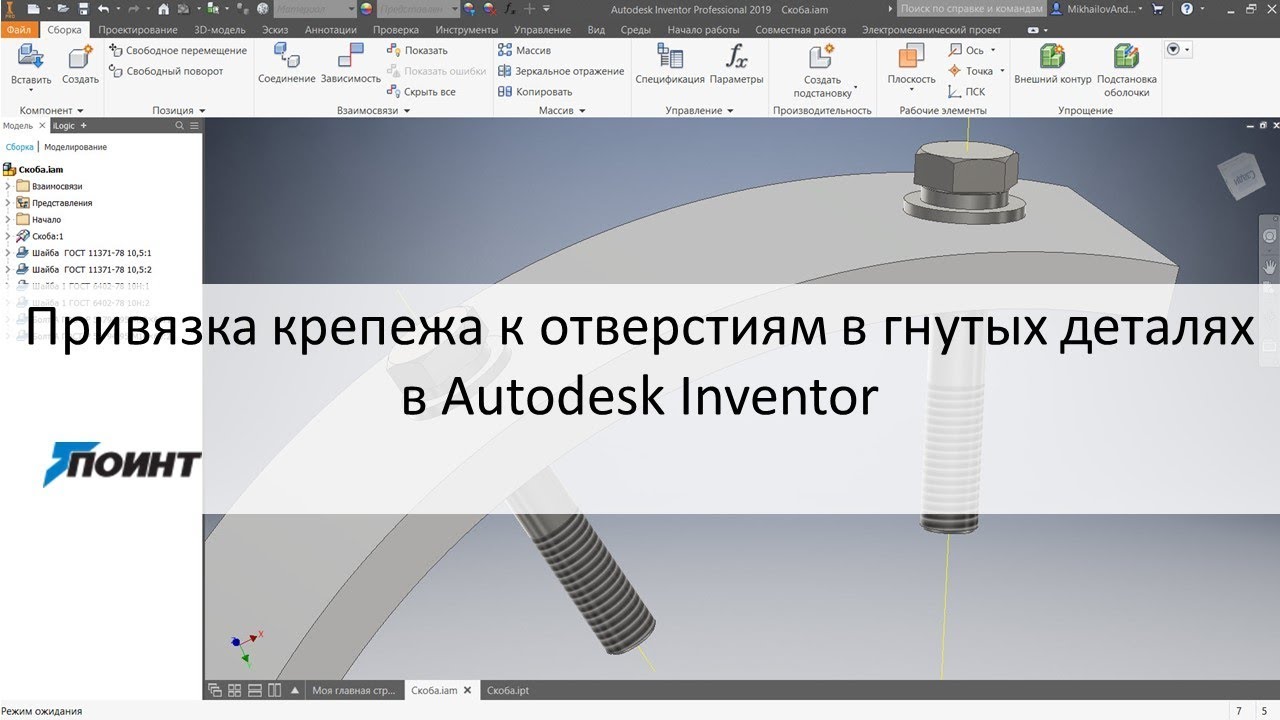1280x720 pixels.
Task: Click the Точка work point tool
Action: point(970,71)
